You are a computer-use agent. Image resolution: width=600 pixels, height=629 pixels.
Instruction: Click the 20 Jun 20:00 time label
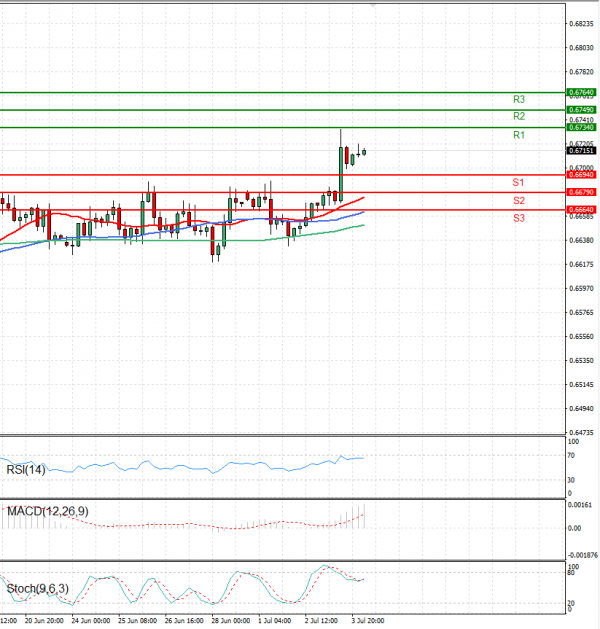click(x=44, y=621)
